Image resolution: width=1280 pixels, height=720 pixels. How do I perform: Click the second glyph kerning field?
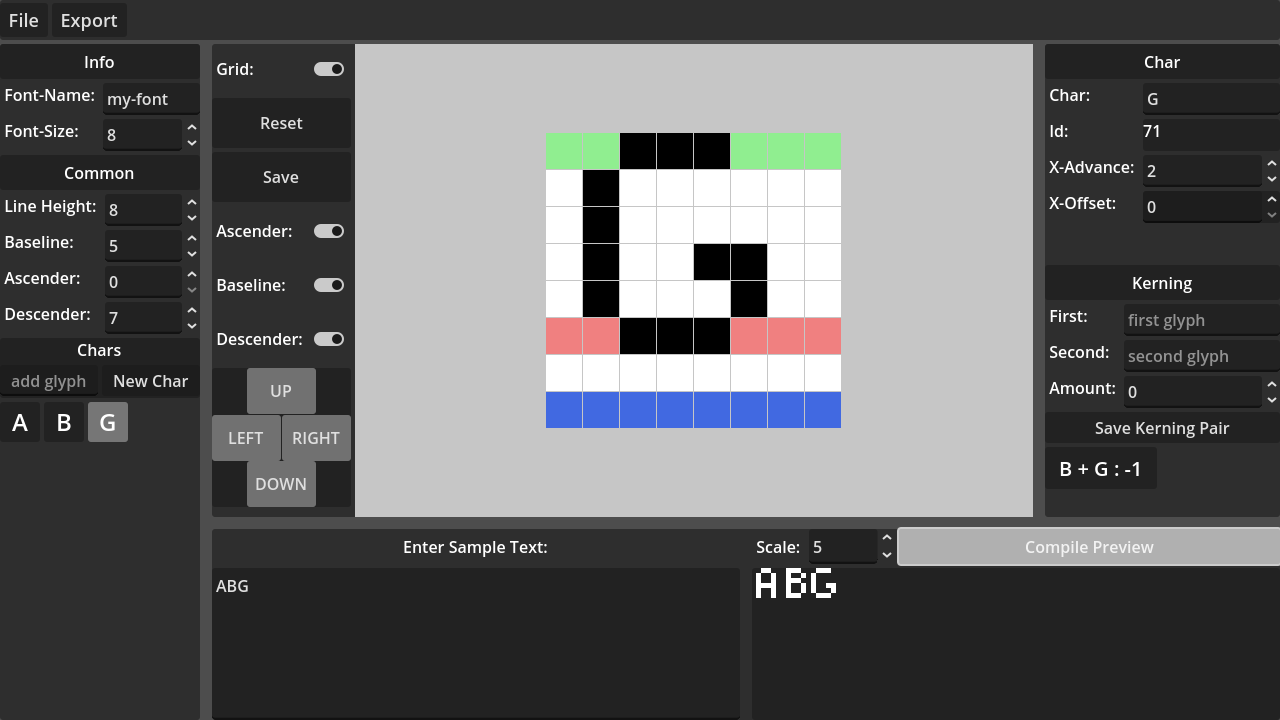[x=1202, y=356]
